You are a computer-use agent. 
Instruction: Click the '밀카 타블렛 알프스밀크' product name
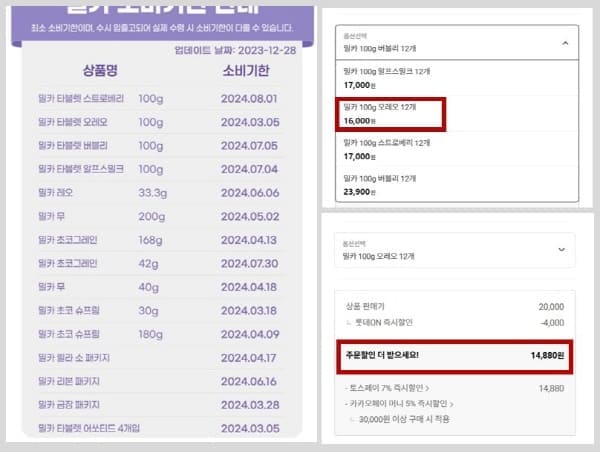pos(81,169)
